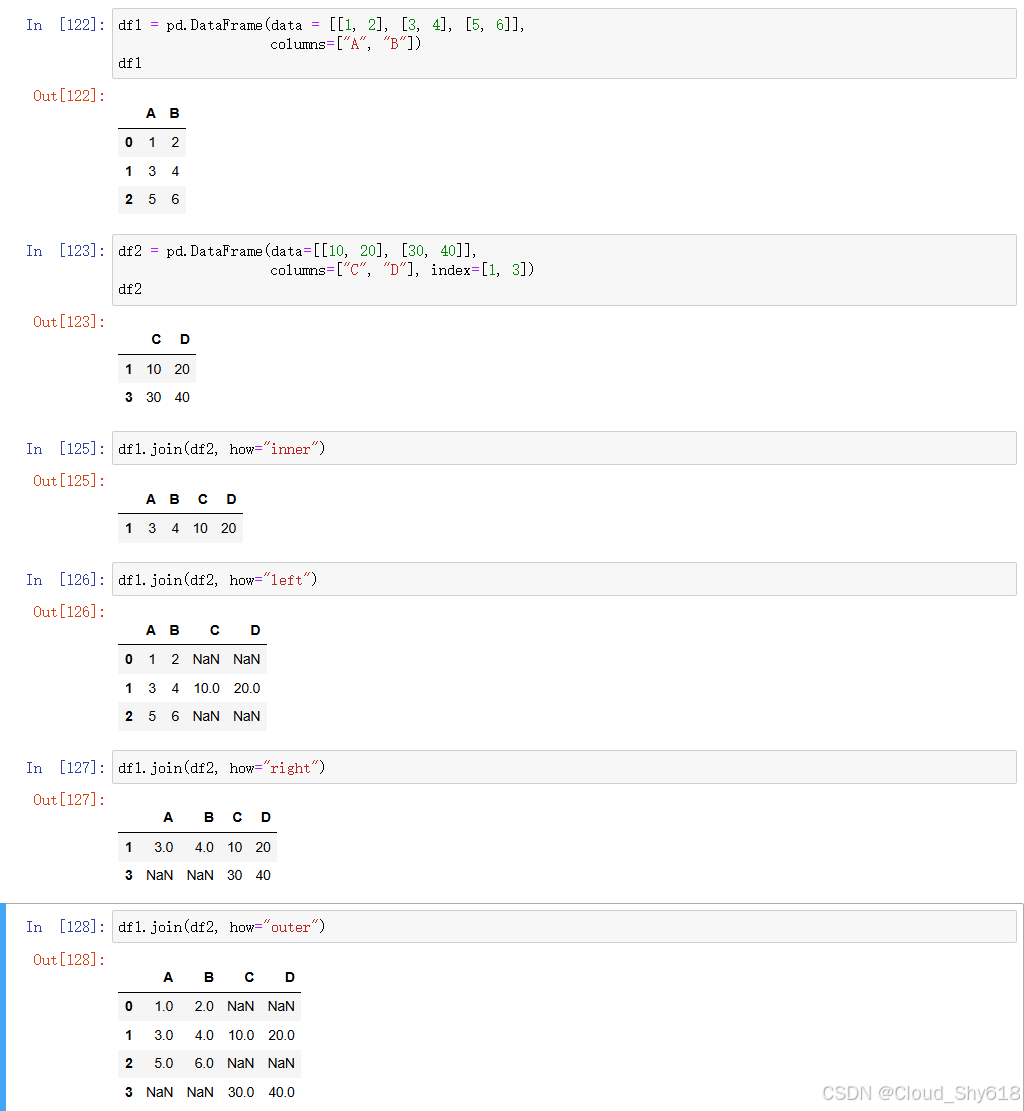Click value 30 in Out[127] table

[235, 875]
